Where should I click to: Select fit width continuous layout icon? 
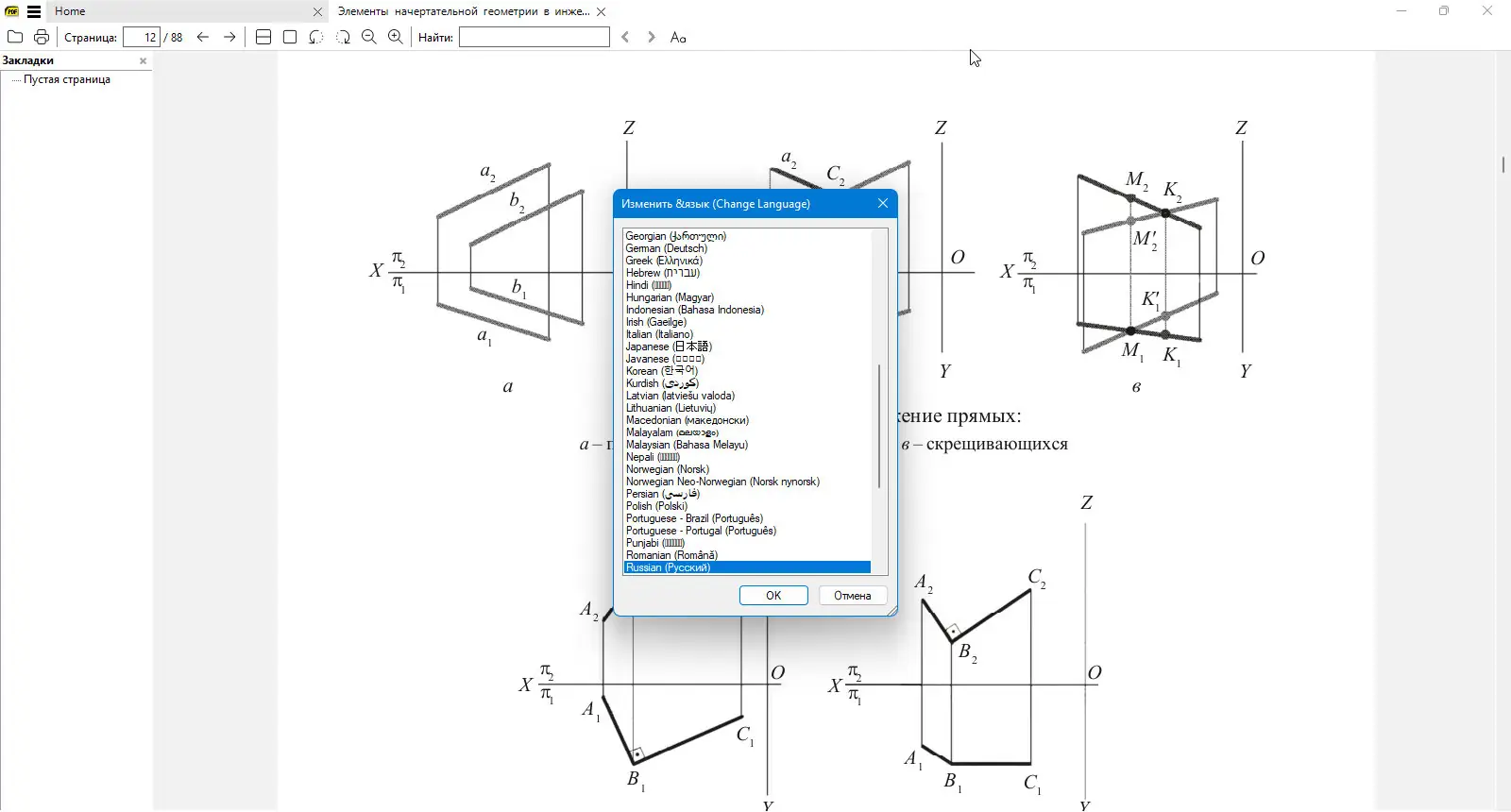263,37
